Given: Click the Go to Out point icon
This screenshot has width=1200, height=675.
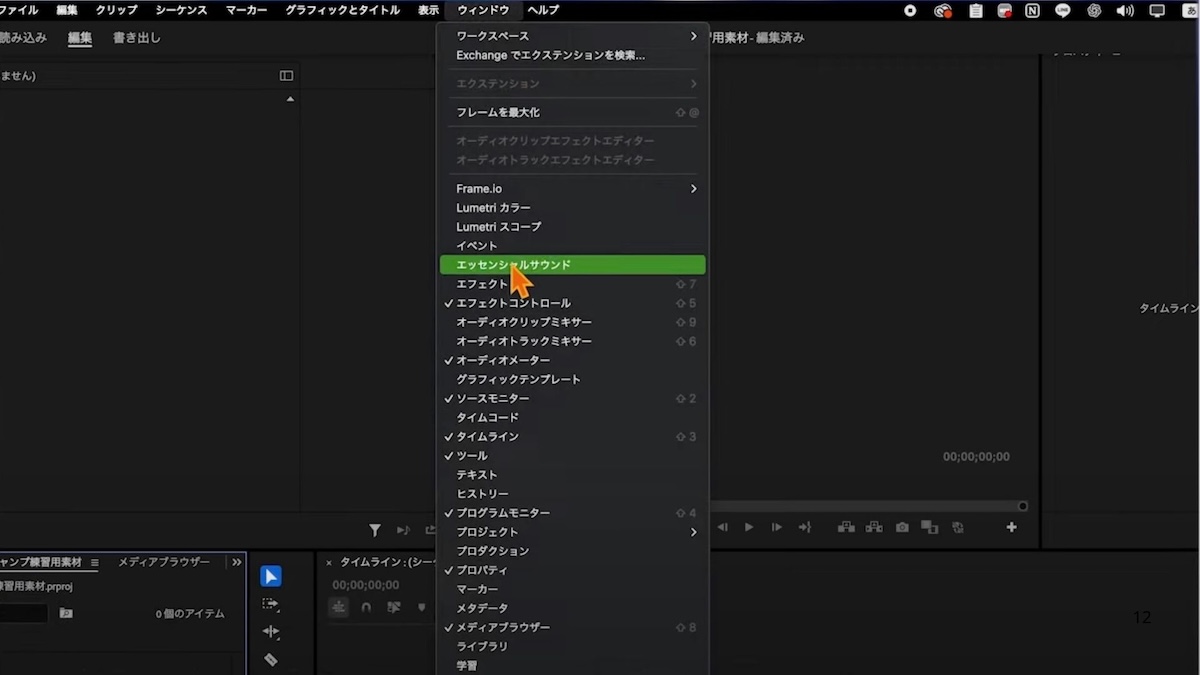Looking at the screenshot, I should [x=805, y=527].
